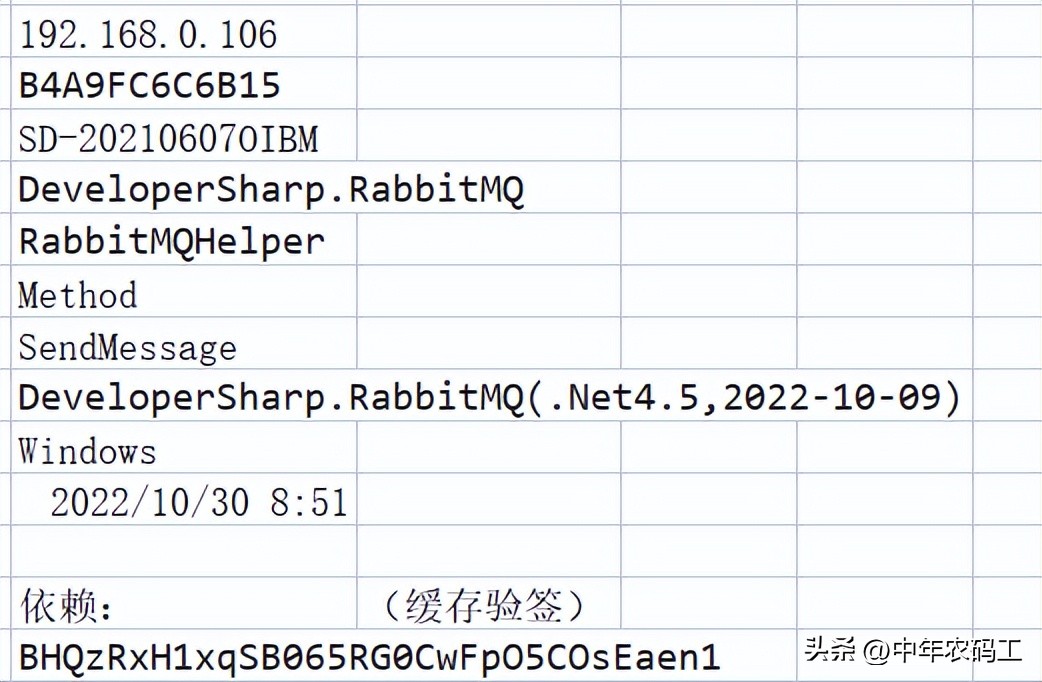Click the cell with .Net4.5,2022-10-09 version text
The height and width of the screenshot is (682, 1042).
pos(490,398)
